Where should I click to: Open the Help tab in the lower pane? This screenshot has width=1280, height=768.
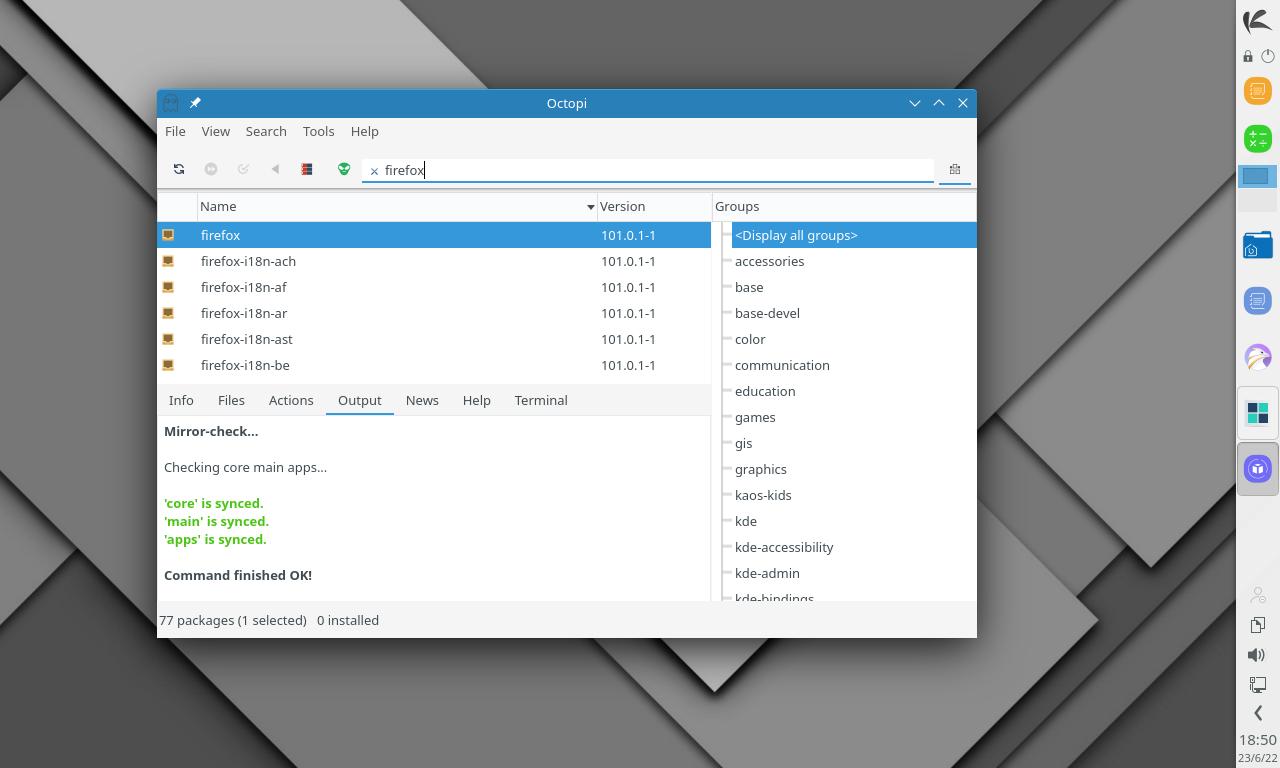(477, 400)
